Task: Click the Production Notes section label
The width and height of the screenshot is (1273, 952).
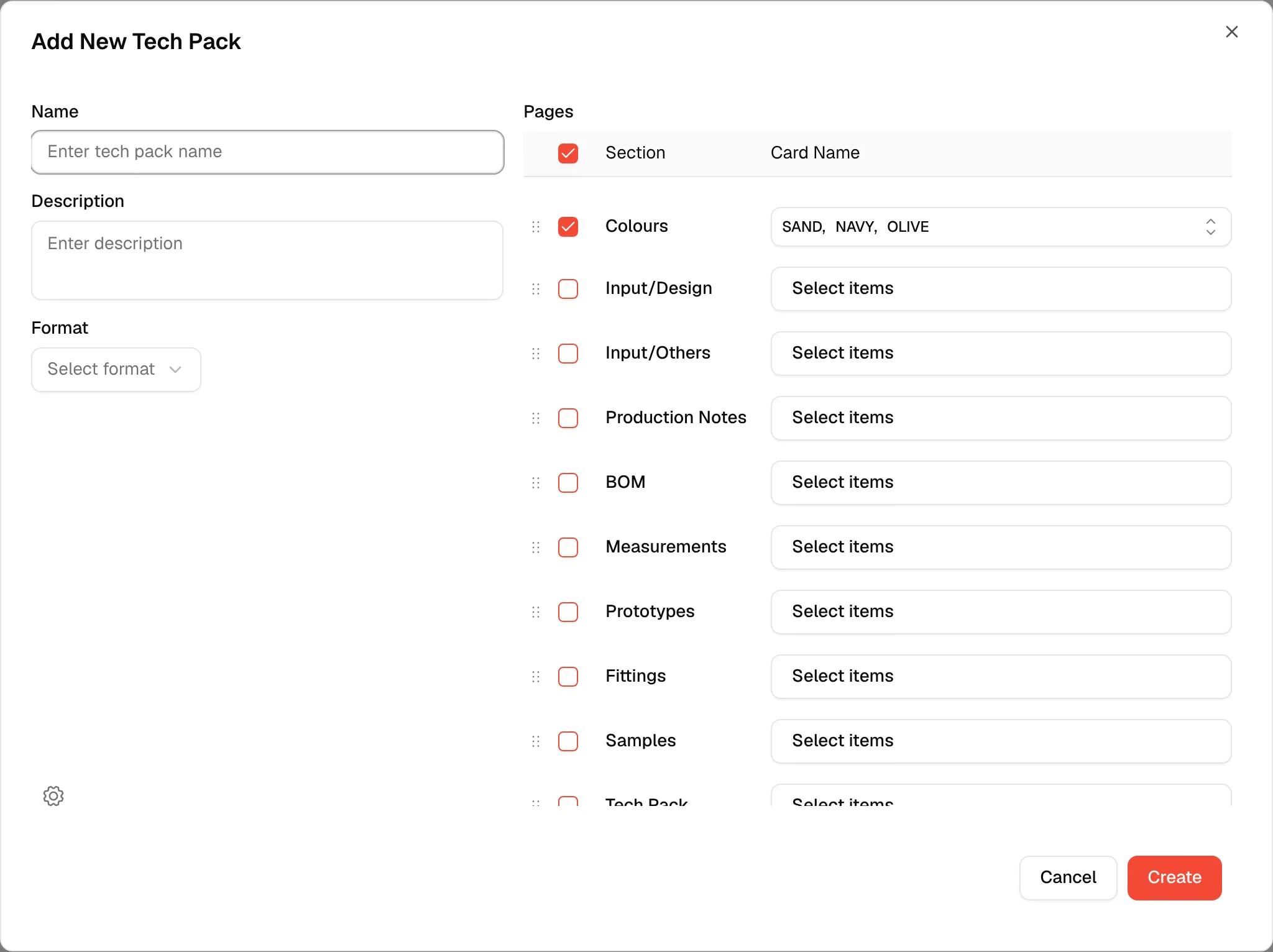Action: tap(676, 418)
